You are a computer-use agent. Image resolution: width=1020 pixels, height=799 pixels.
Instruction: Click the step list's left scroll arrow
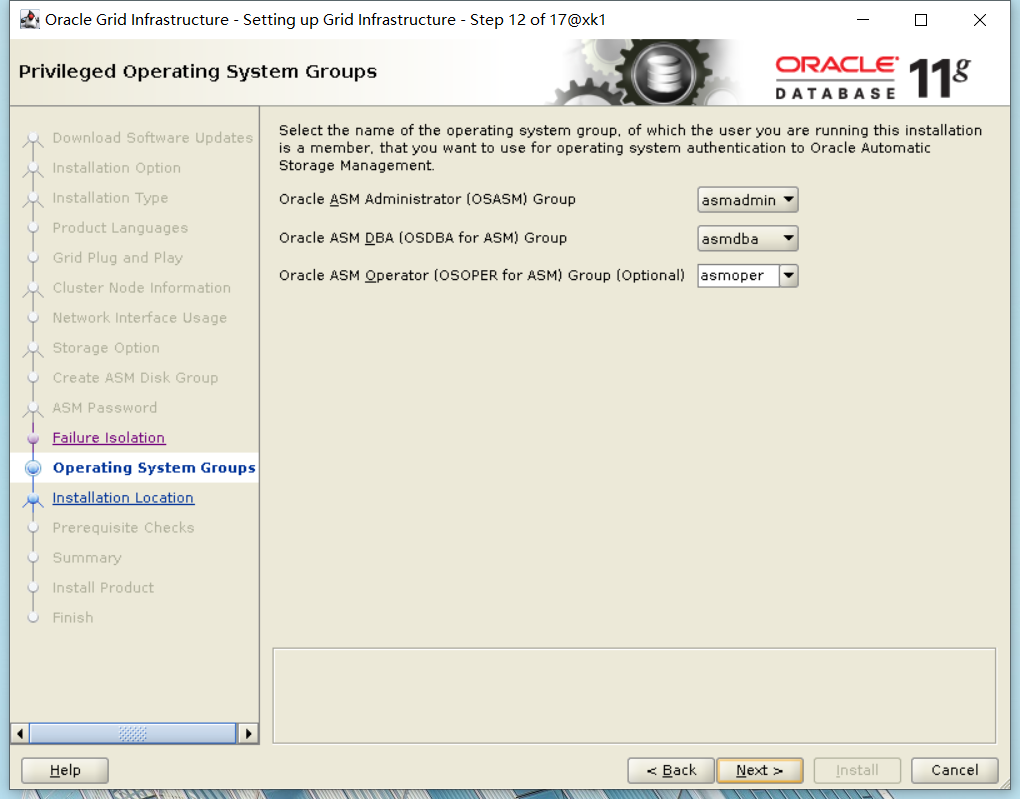[x=20, y=733]
